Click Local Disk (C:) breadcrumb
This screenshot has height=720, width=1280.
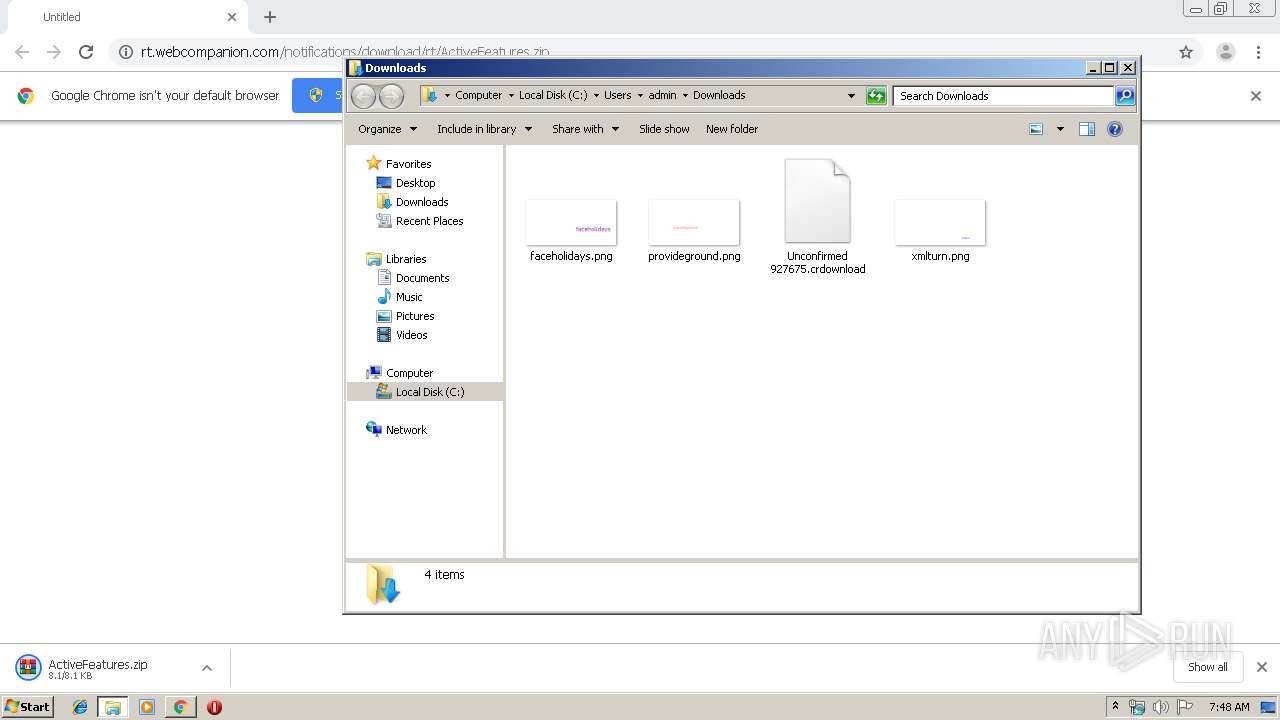[553, 95]
